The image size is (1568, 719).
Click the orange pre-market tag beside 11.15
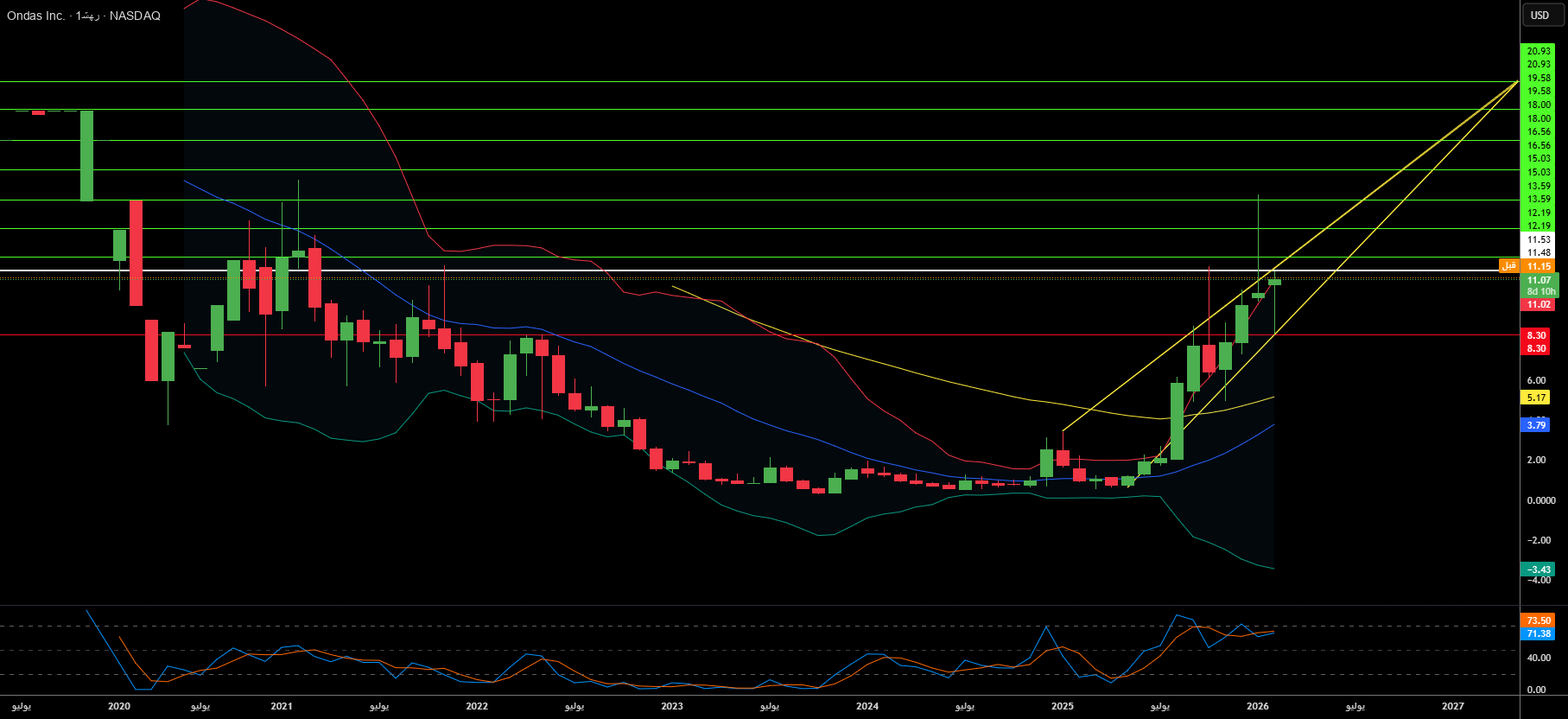(x=1508, y=266)
